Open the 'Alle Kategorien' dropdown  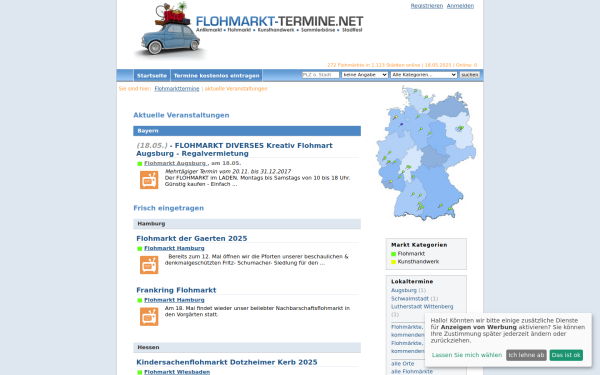click(424, 75)
